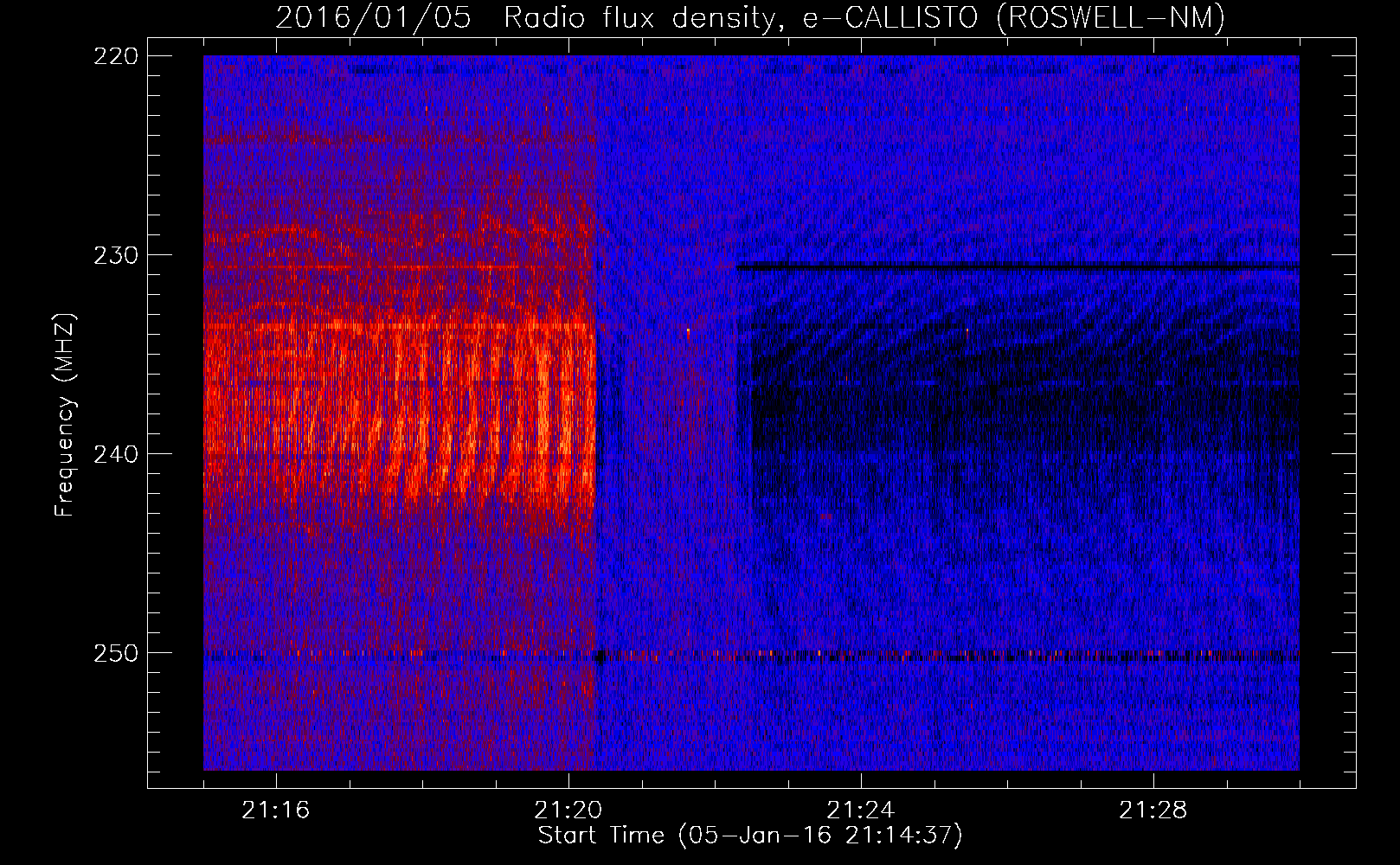Click the plot title "Radio flux density, e-CALLISTO (ROSWELL-NM)"
1400x865 pixels.
click(x=864, y=17)
